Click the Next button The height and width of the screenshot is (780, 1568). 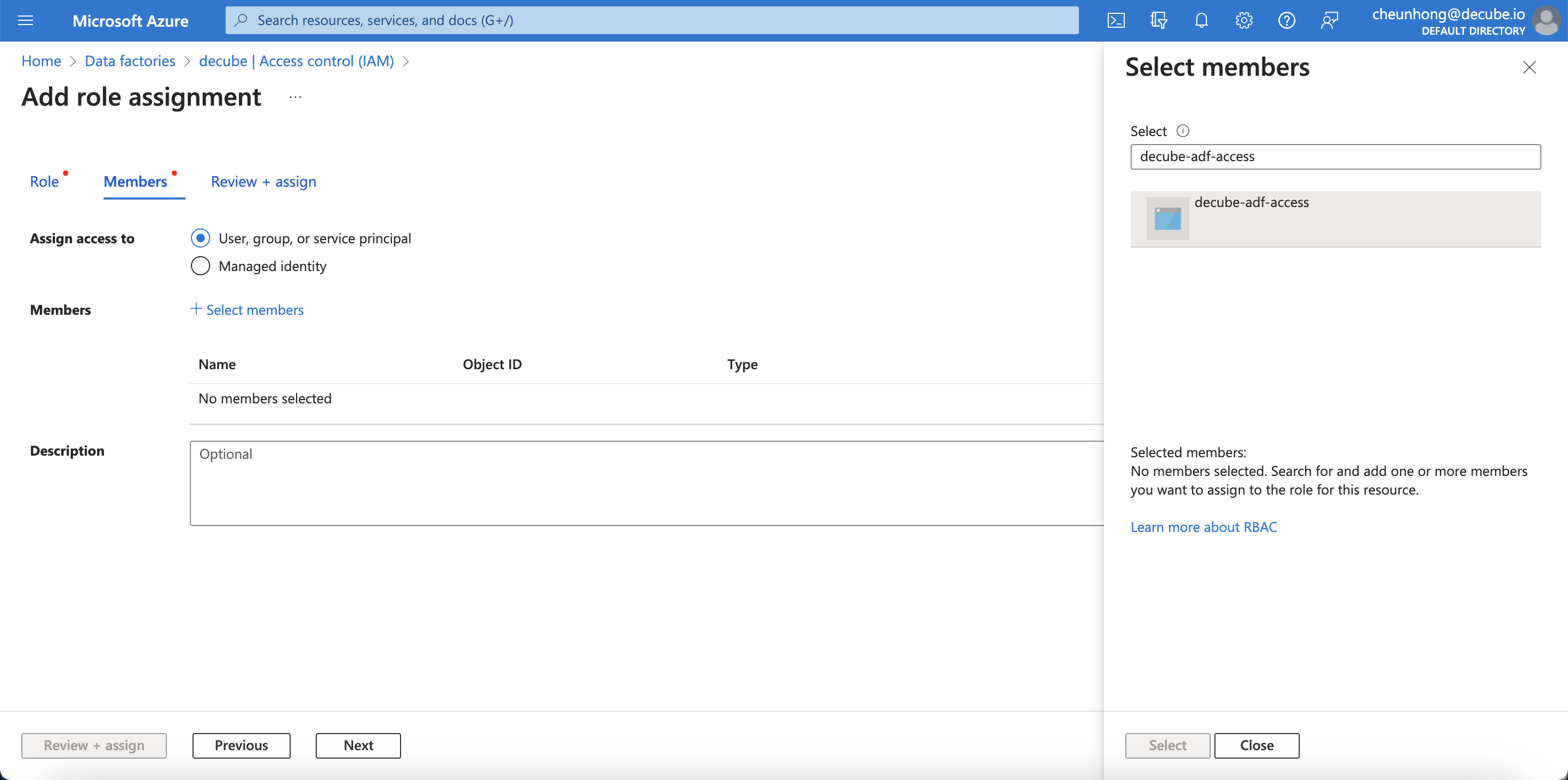point(358,745)
